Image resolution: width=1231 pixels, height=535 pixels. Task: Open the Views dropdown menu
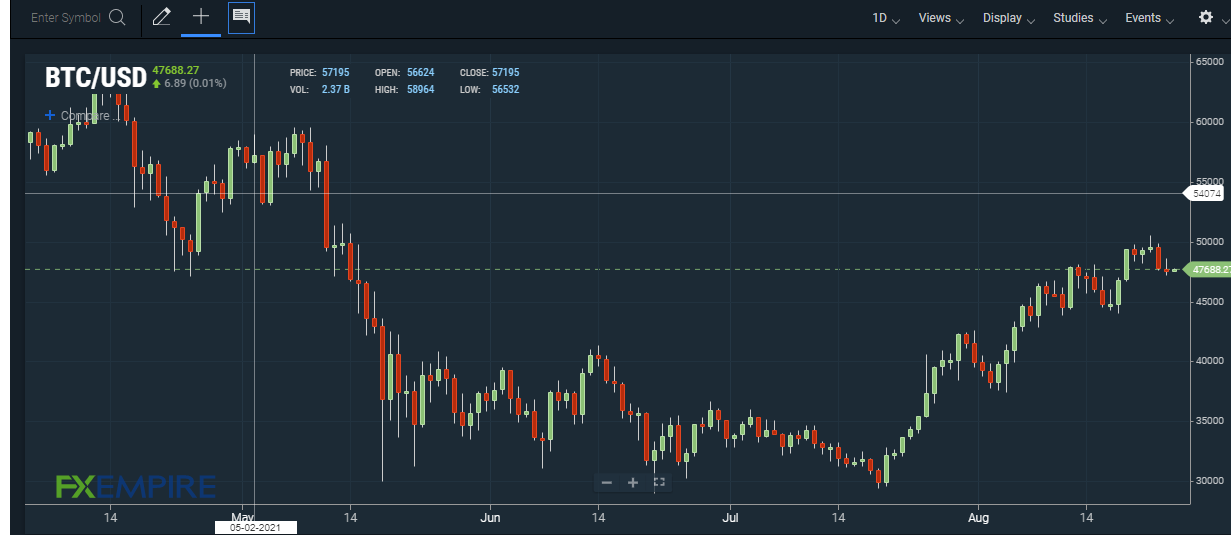click(941, 18)
